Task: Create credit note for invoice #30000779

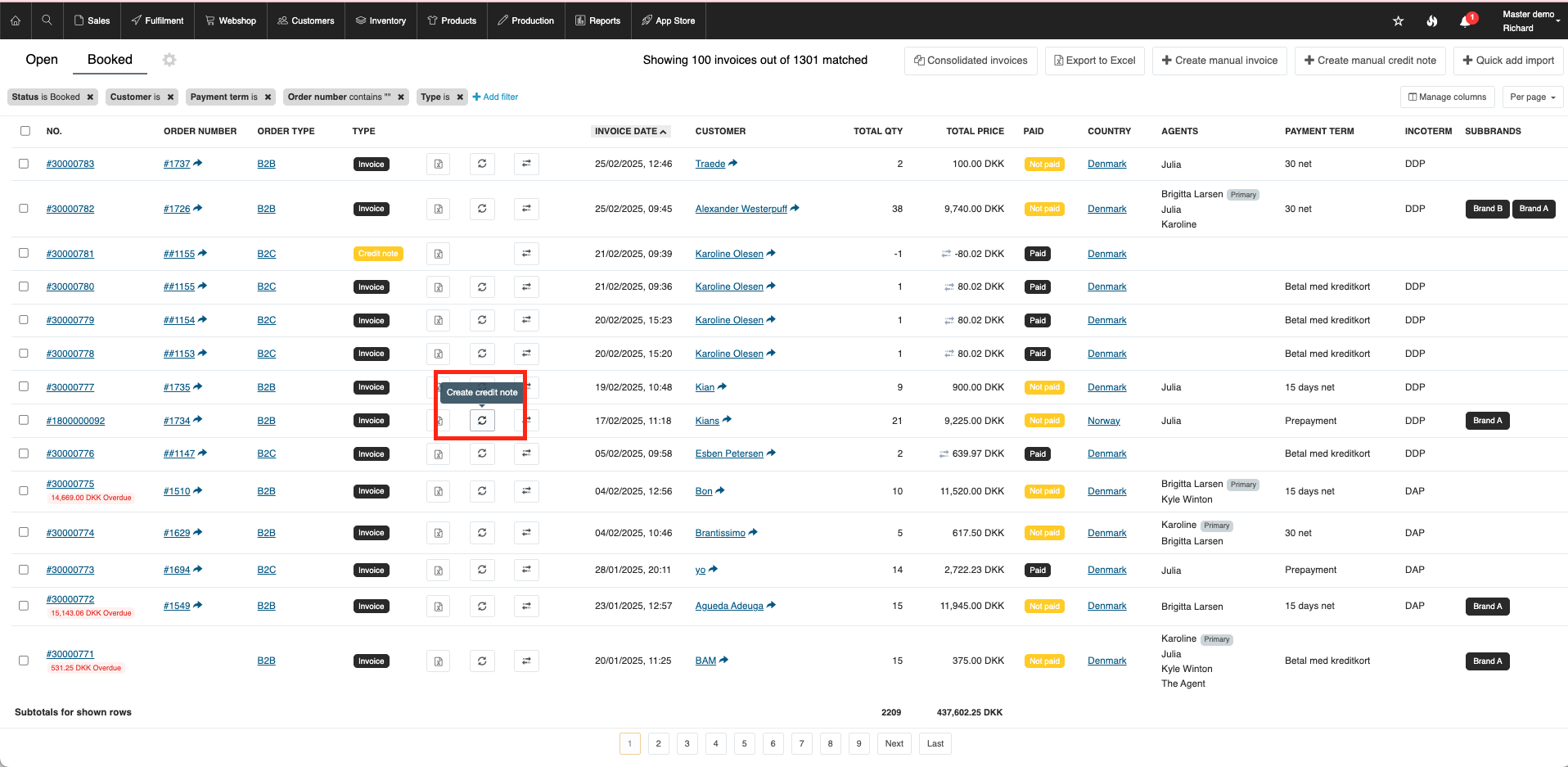Action: (482, 320)
